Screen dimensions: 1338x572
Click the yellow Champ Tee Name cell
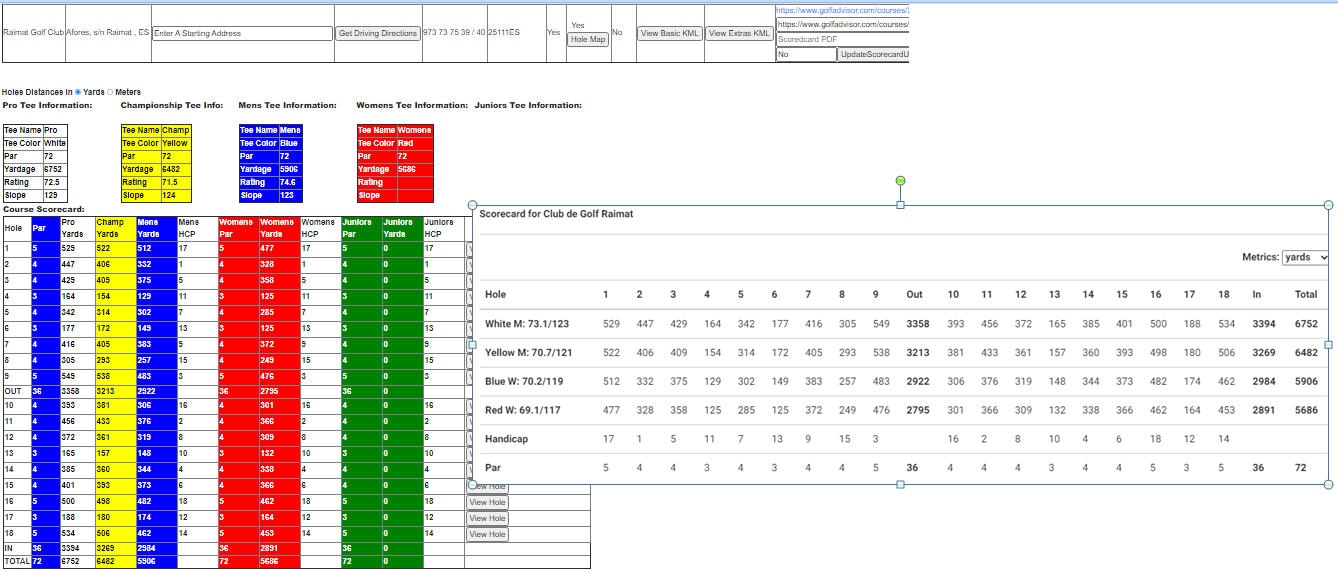click(x=174, y=130)
